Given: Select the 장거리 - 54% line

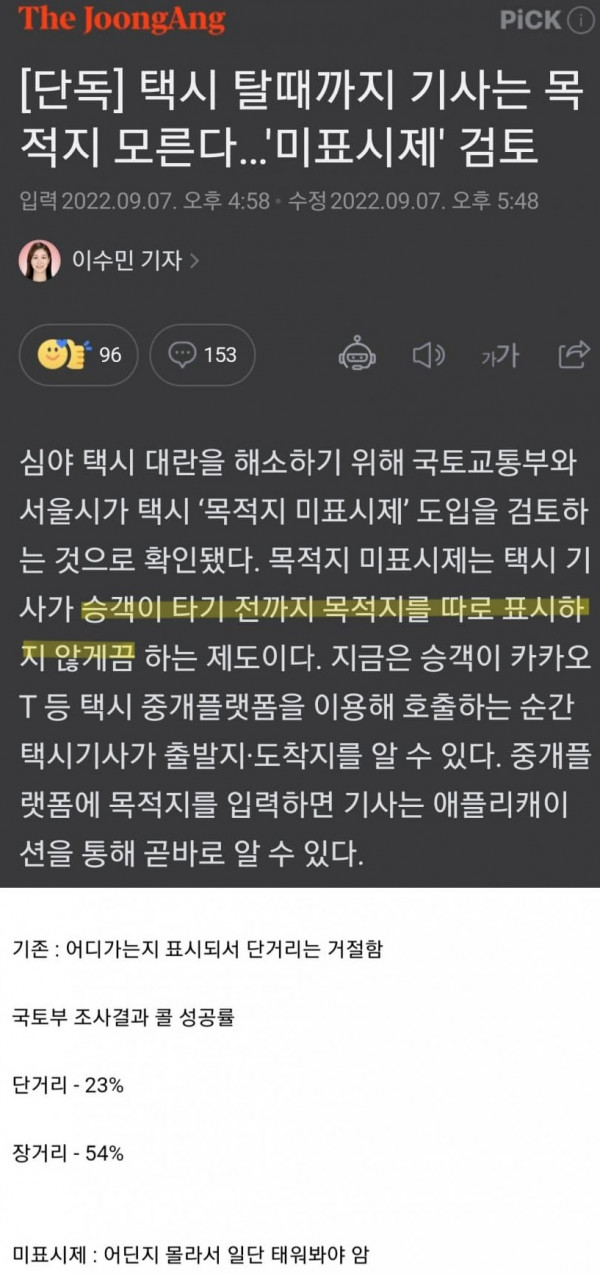Looking at the screenshot, I should coord(68,1153).
